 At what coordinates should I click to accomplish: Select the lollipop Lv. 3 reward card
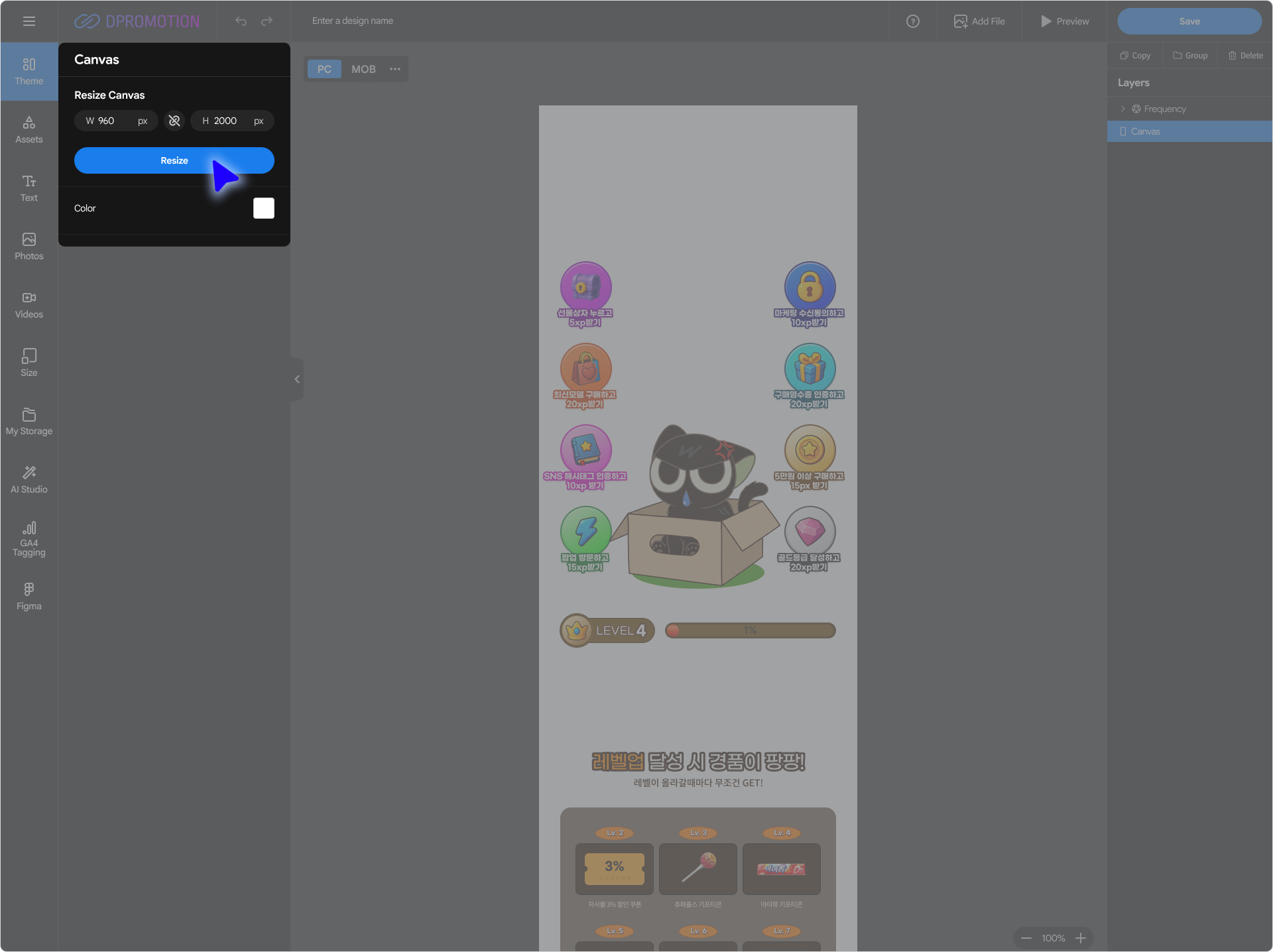coord(698,869)
